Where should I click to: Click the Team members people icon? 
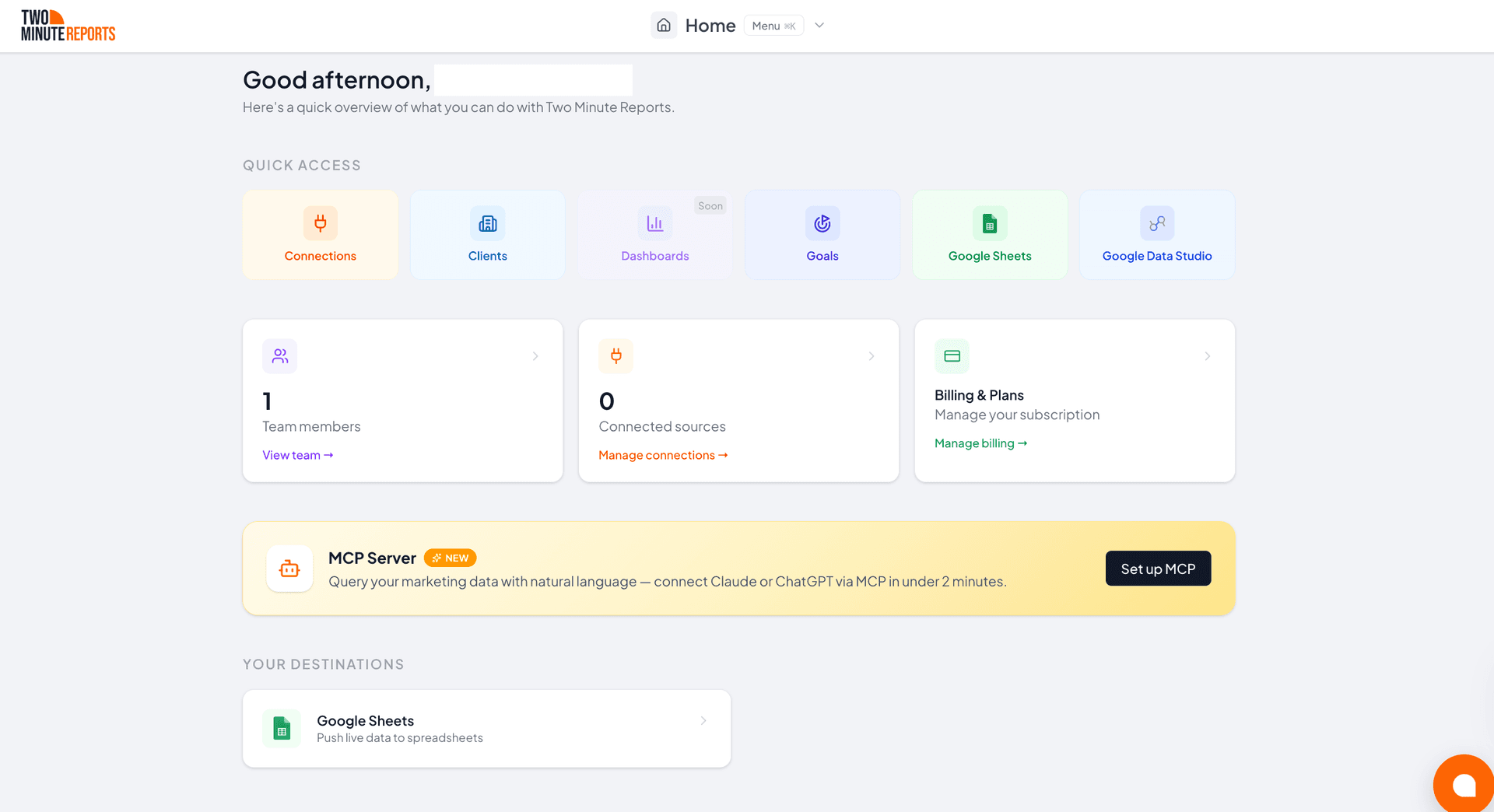[x=280, y=356]
